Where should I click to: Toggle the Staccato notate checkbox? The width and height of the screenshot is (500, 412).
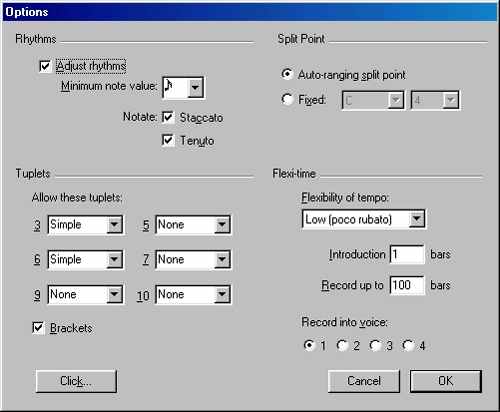tap(168, 117)
